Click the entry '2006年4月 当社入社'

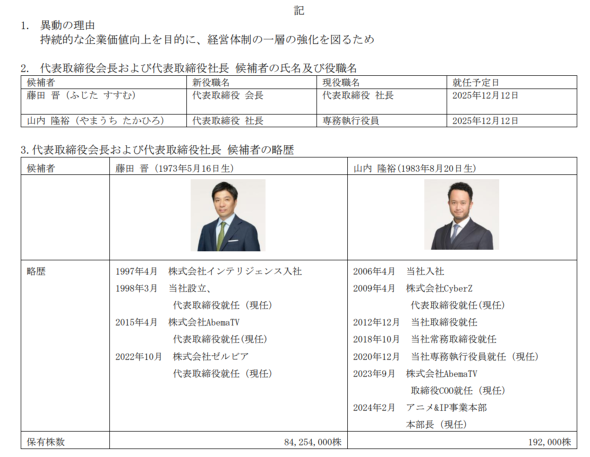[x=398, y=271]
